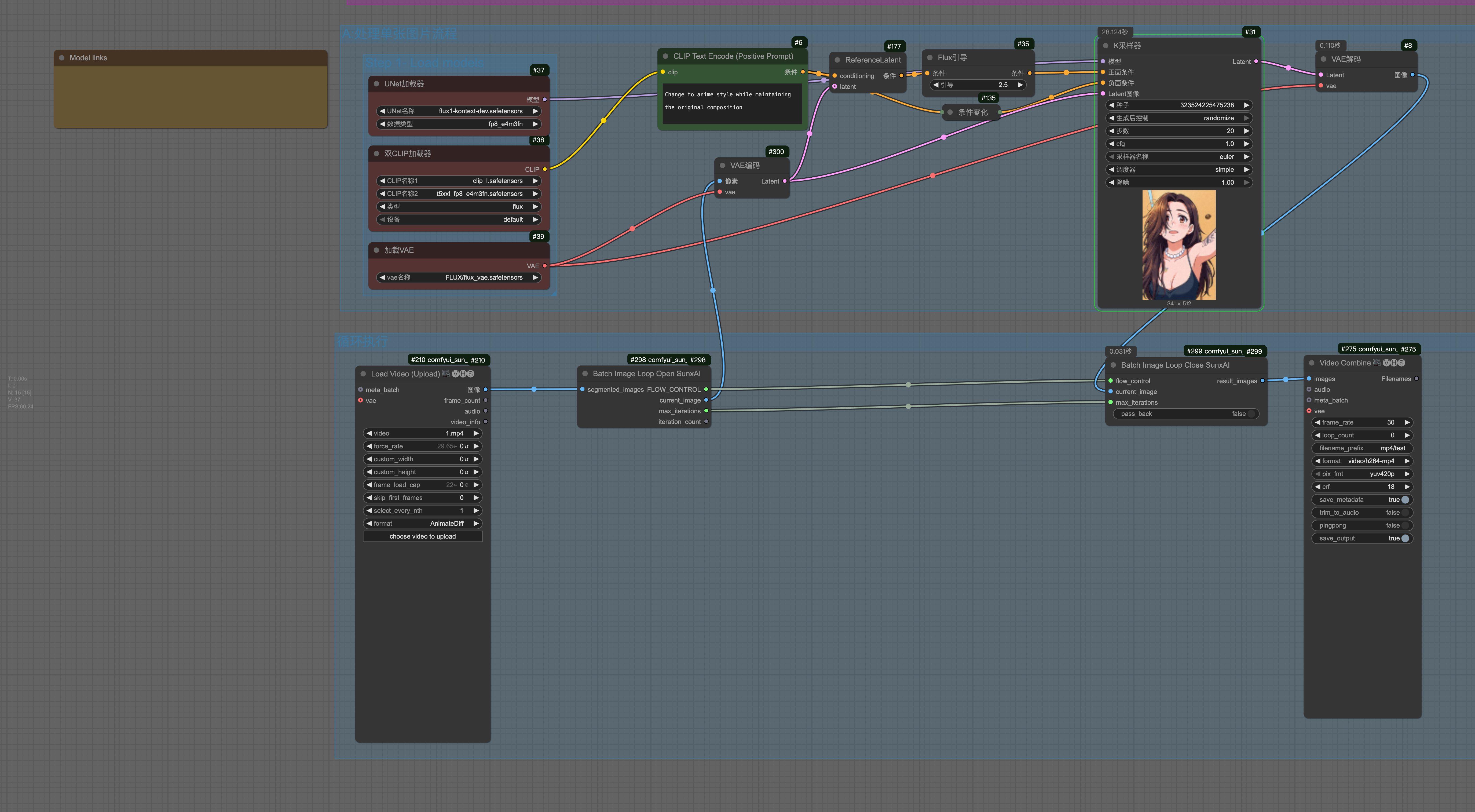Click the 条件零化 node's title dot

(950, 112)
